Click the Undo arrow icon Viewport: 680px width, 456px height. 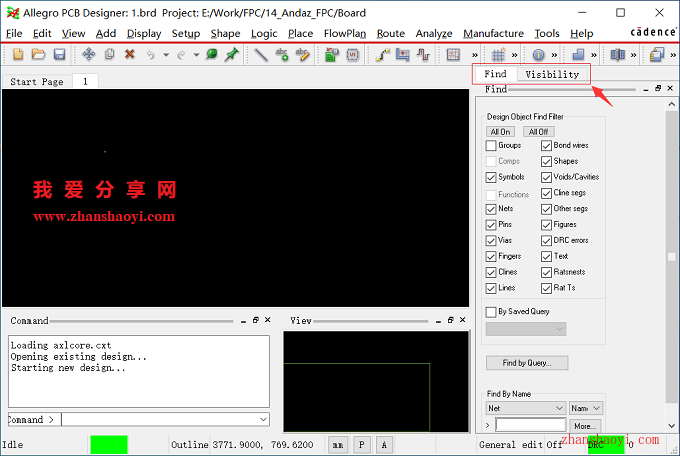pos(150,55)
